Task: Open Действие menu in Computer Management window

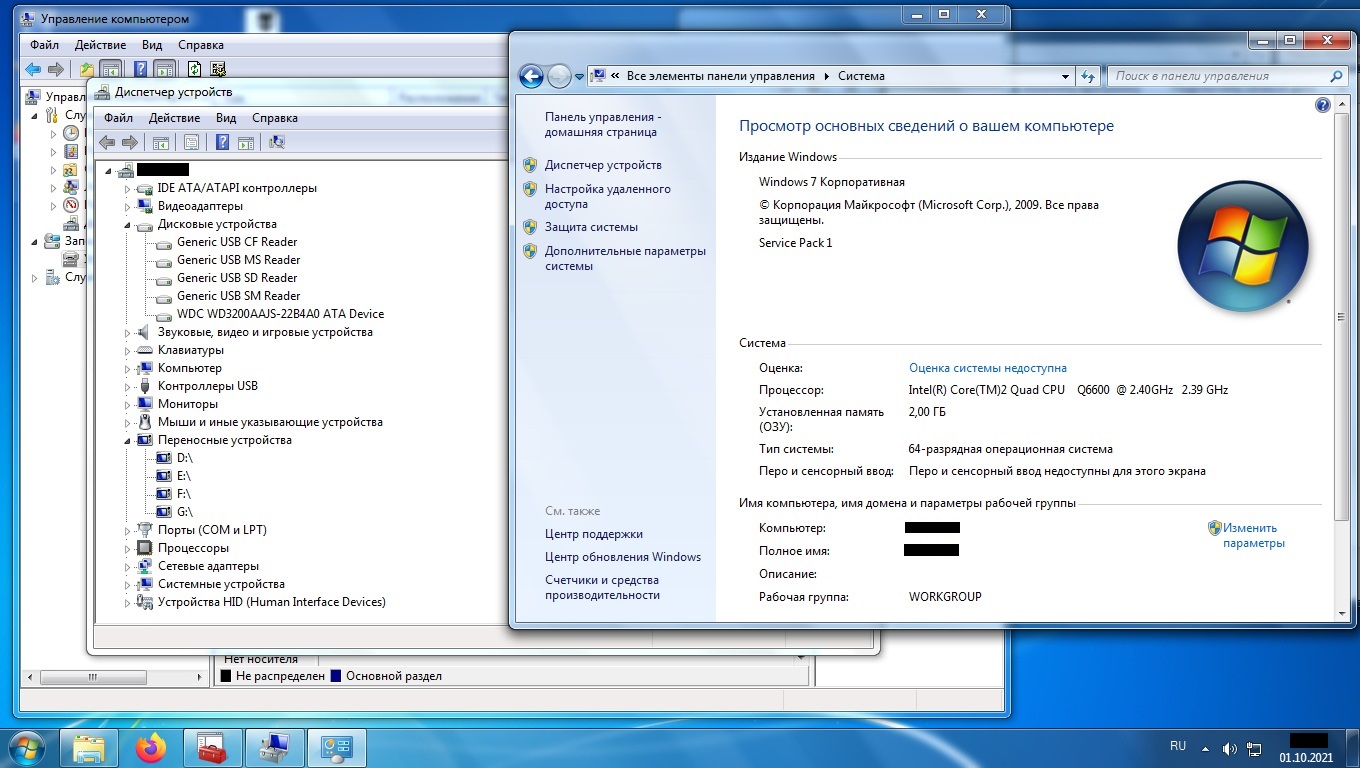Action: pyautogui.click(x=100, y=45)
